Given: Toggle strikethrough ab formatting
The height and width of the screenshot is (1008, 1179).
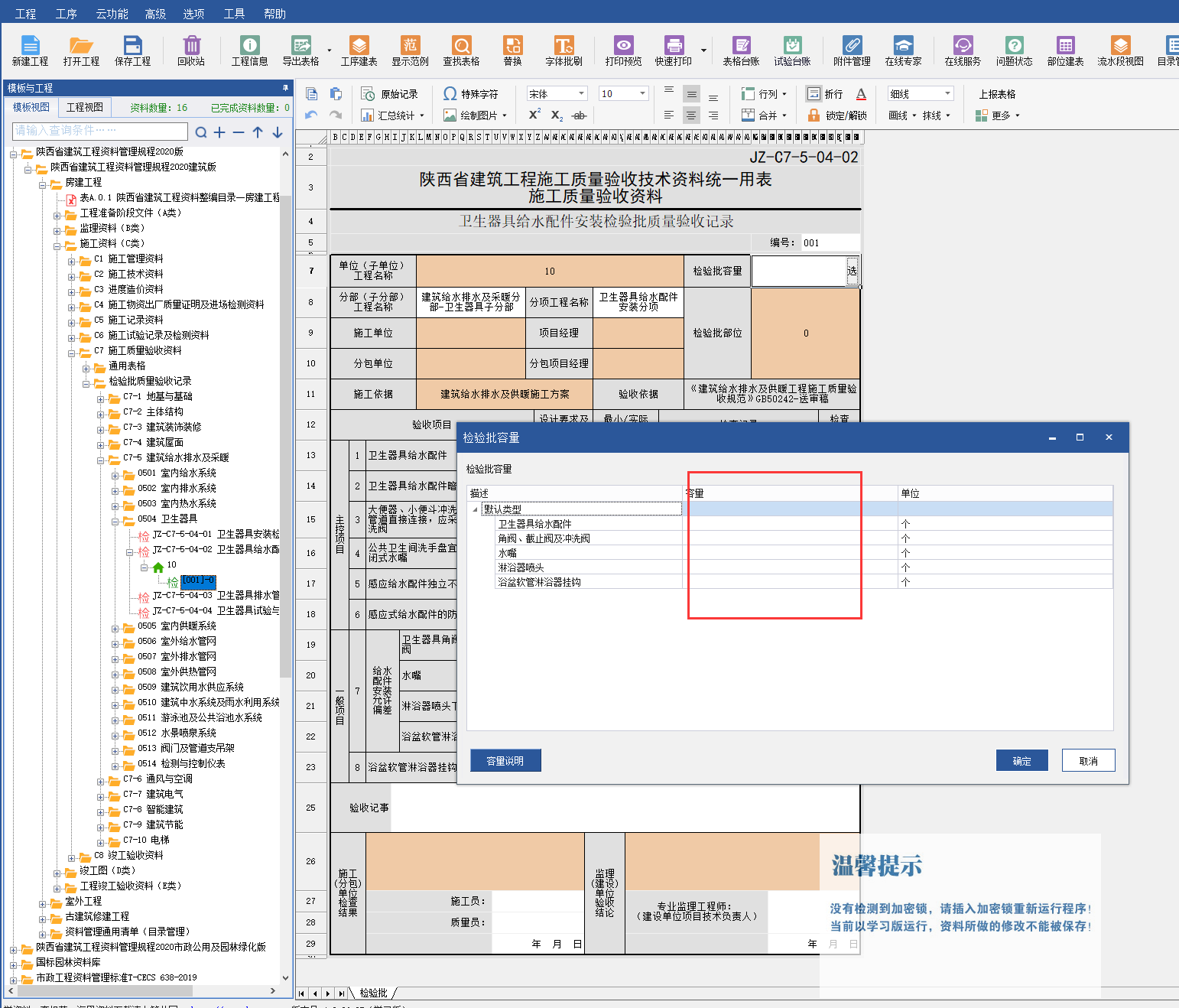Looking at the screenshot, I should coord(579,115).
